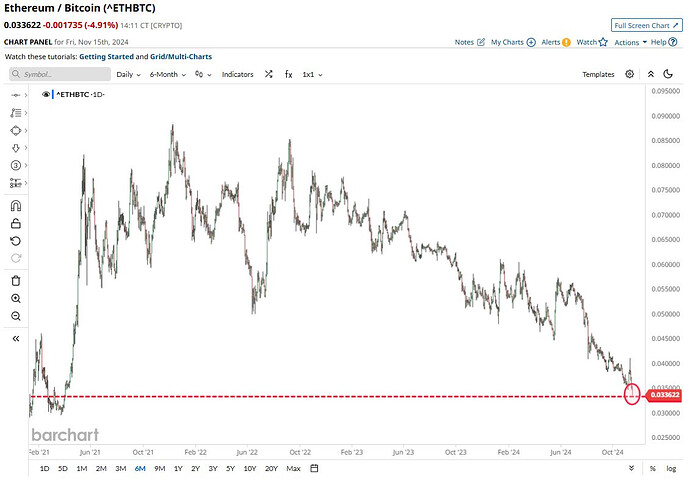Toggle the magnet snap mode
This screenshot has width=690, height=481.
[x=15, y=206]
